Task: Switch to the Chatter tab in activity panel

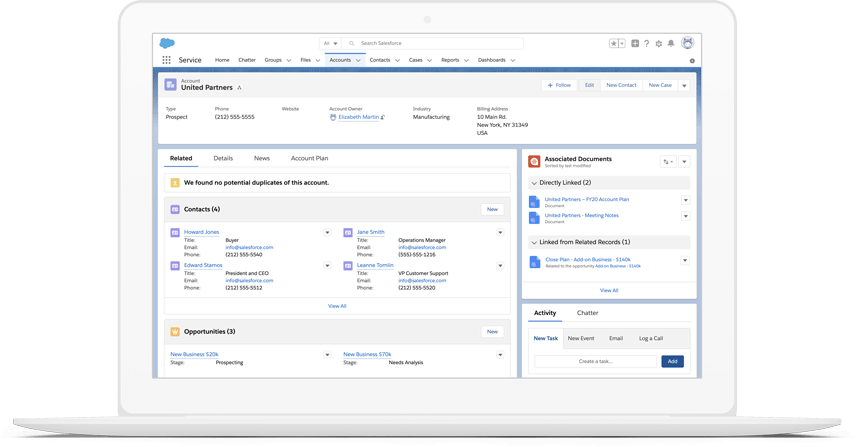Action: click(x=588, y=313)
